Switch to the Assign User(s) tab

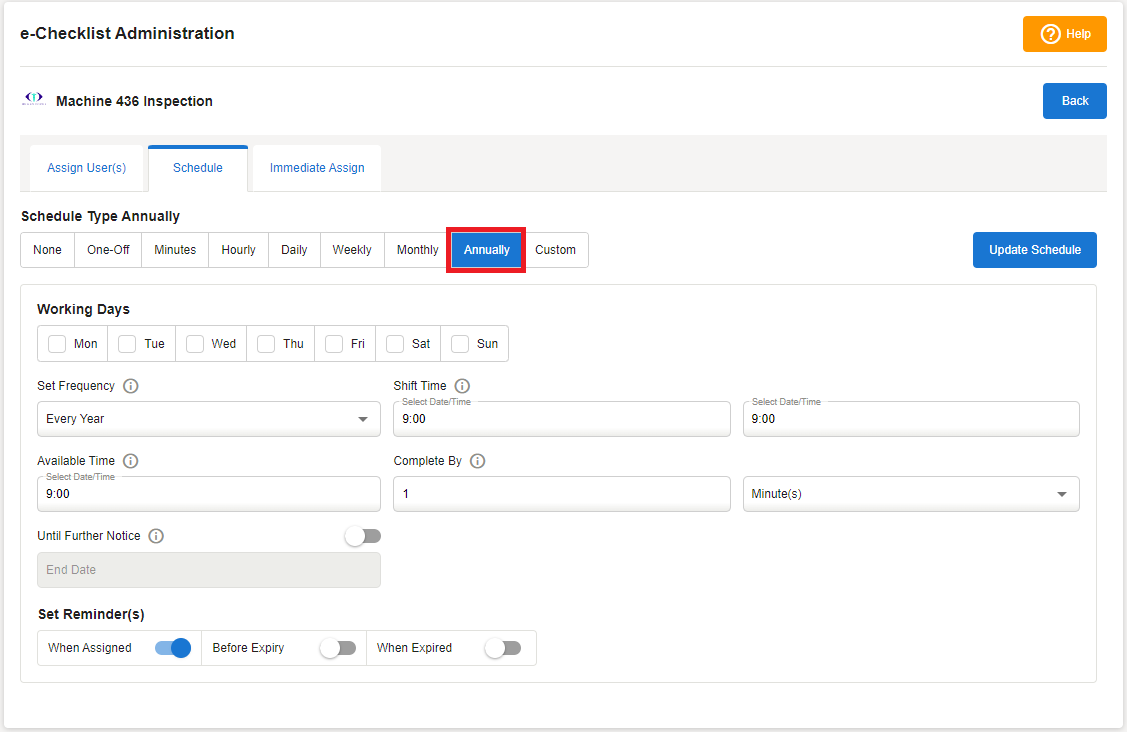click(86, 168)
